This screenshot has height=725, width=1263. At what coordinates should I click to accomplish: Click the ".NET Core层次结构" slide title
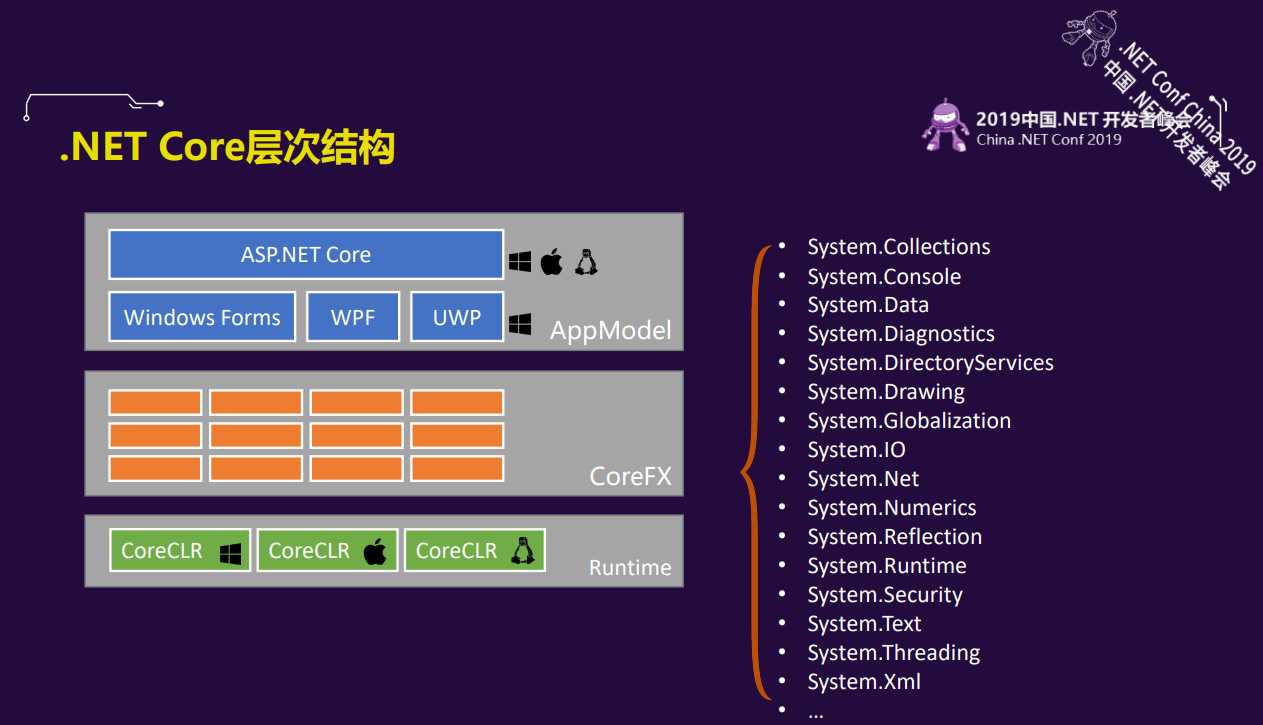pos(227,147)
